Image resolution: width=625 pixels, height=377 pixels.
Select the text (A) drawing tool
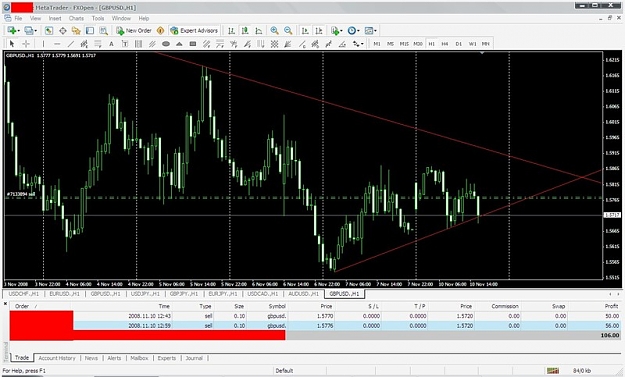coord(111,43)
